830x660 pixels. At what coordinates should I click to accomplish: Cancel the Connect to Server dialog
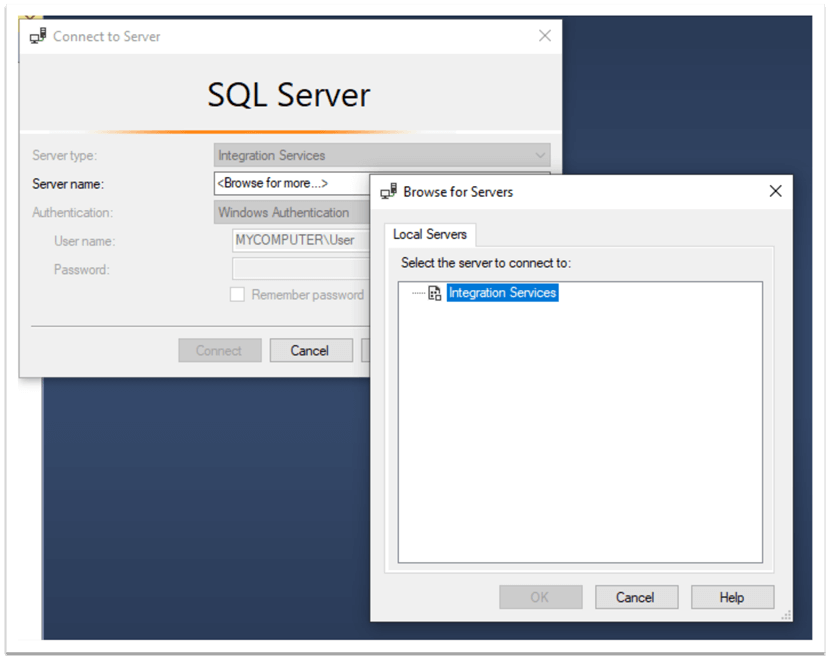(311, 350)
